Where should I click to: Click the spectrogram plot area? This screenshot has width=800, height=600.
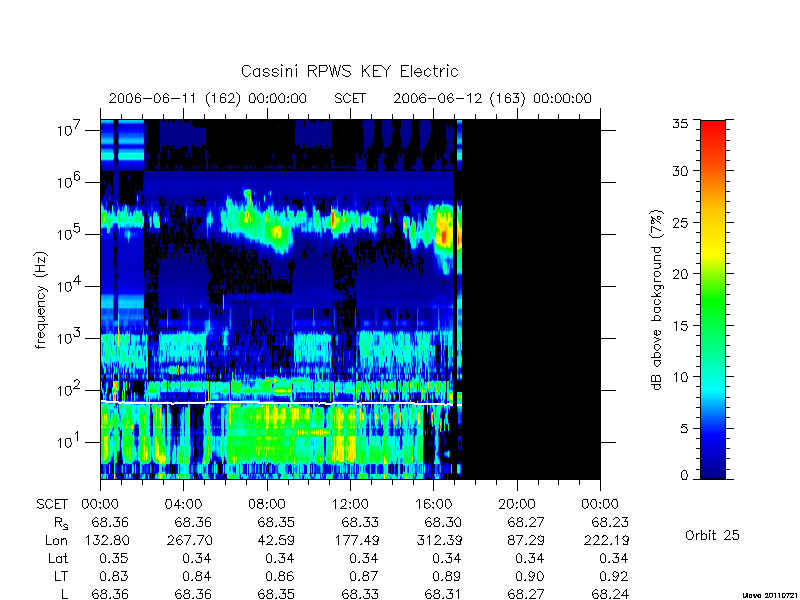[350, 299]
